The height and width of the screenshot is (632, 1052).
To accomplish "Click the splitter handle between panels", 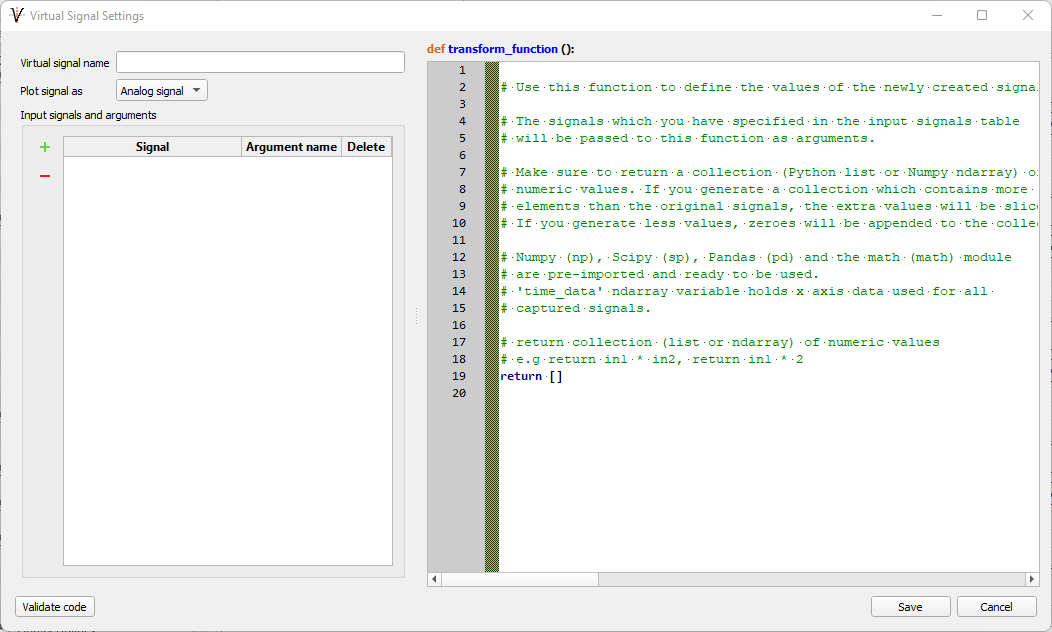I will (416, 316).
